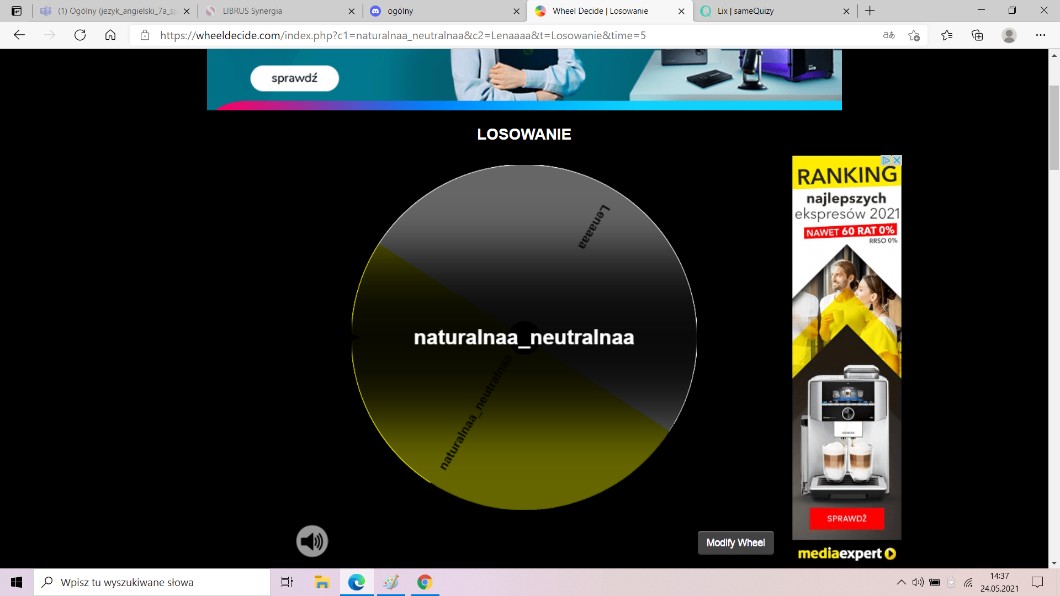Refresh the Wheel Decide page
1060x596 pixels.
(x=80, y=35)
